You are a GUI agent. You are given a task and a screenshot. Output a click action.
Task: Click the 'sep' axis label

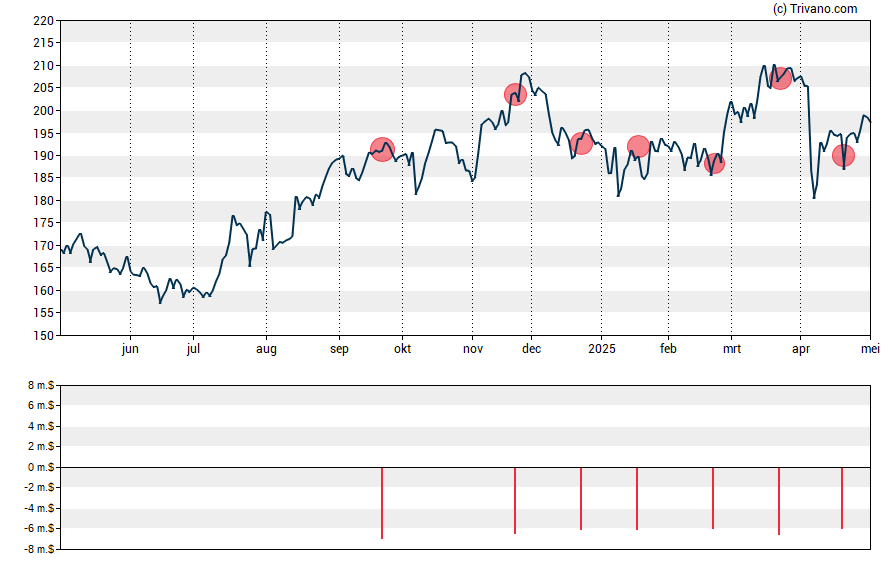(x=339, y=349)
